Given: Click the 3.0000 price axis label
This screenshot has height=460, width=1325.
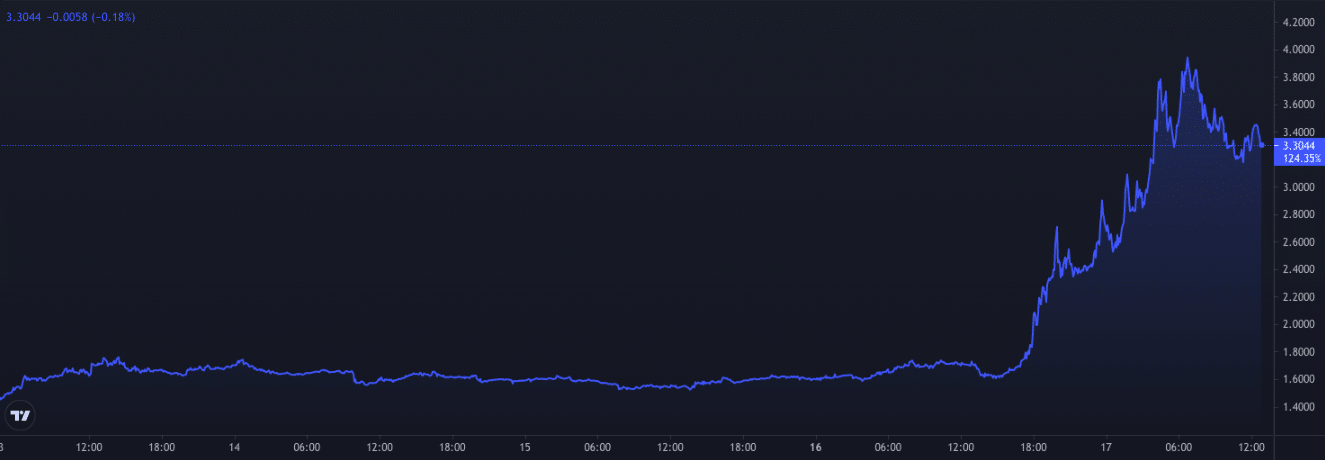Looking at the screenshot, I should (x=1298, y=187).
